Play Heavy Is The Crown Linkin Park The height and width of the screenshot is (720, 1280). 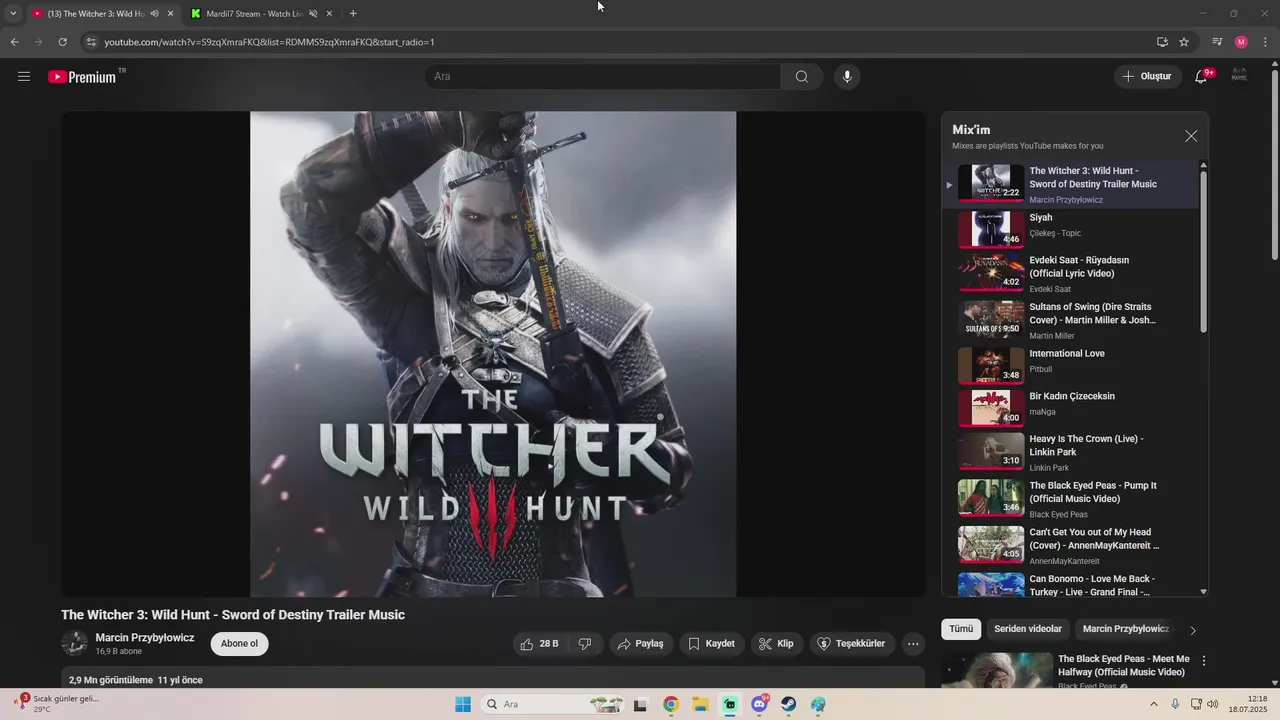[1070, 452]
